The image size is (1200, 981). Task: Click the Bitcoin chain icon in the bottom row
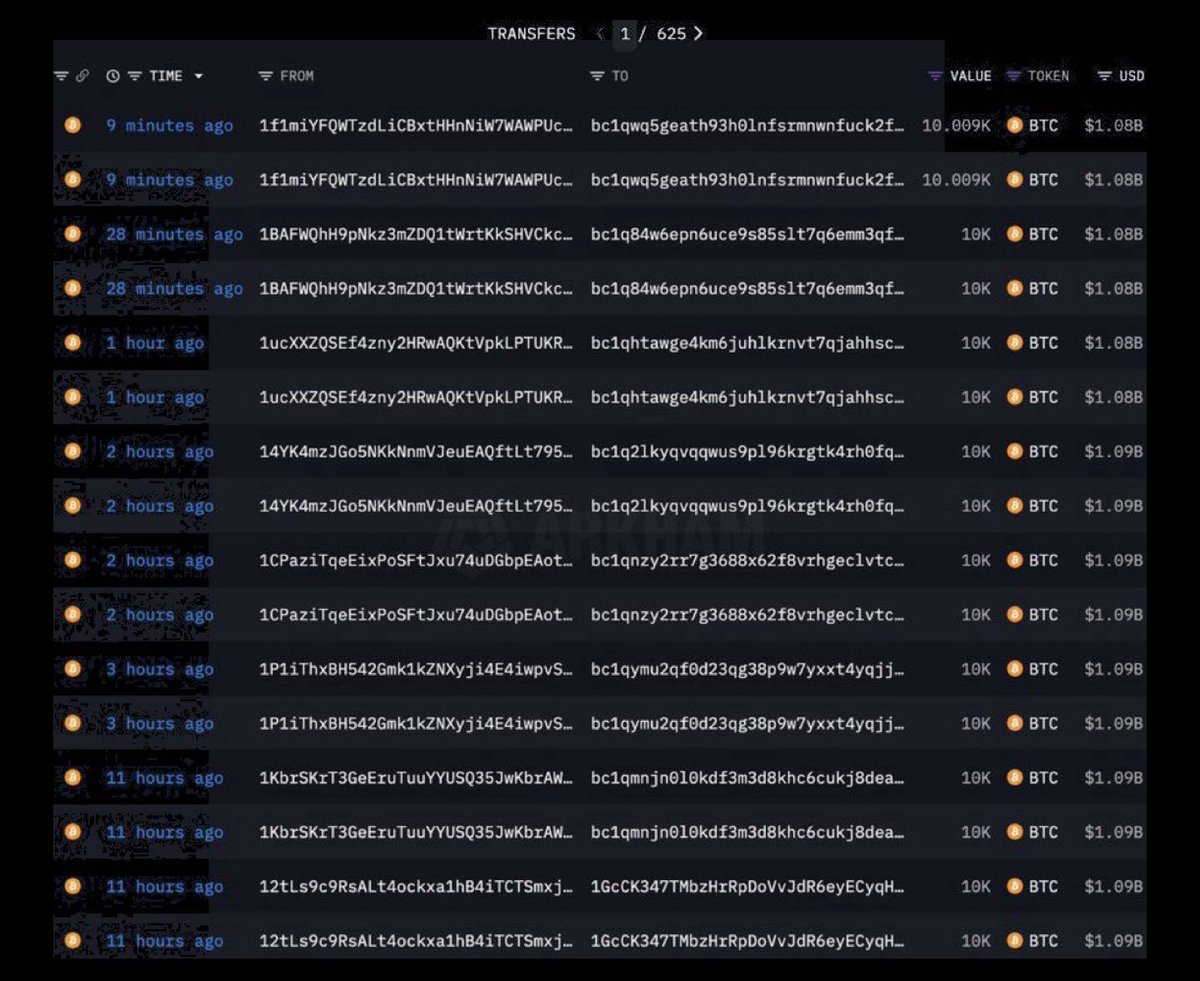pyautogui.click(x=72, y=941)
